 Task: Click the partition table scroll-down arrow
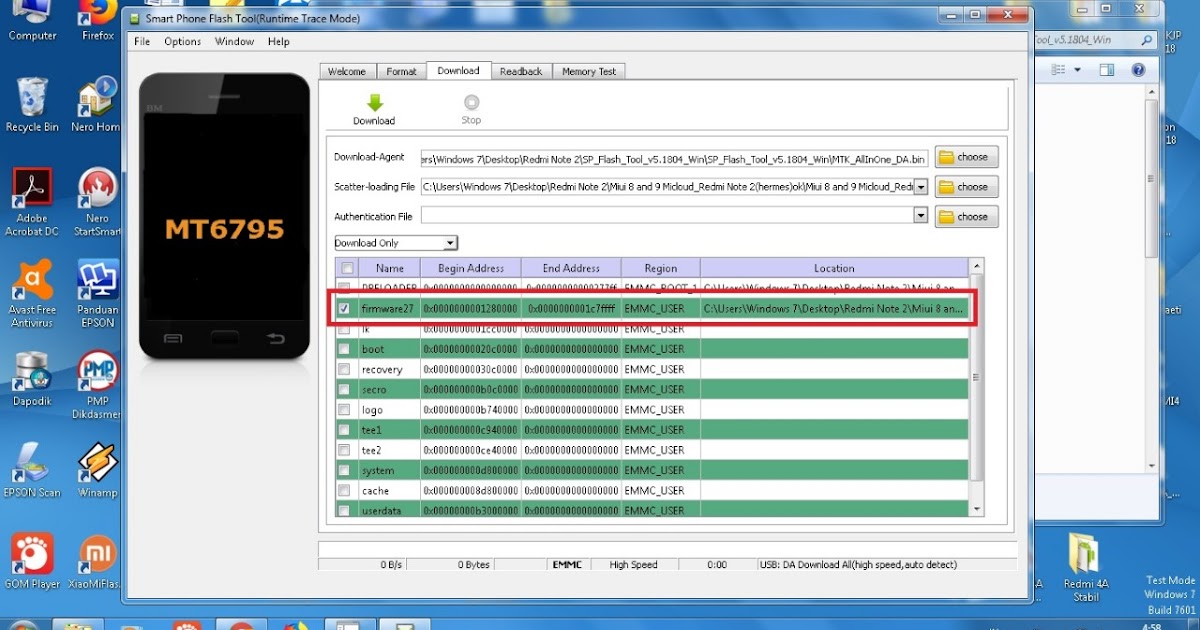point(977,510)
